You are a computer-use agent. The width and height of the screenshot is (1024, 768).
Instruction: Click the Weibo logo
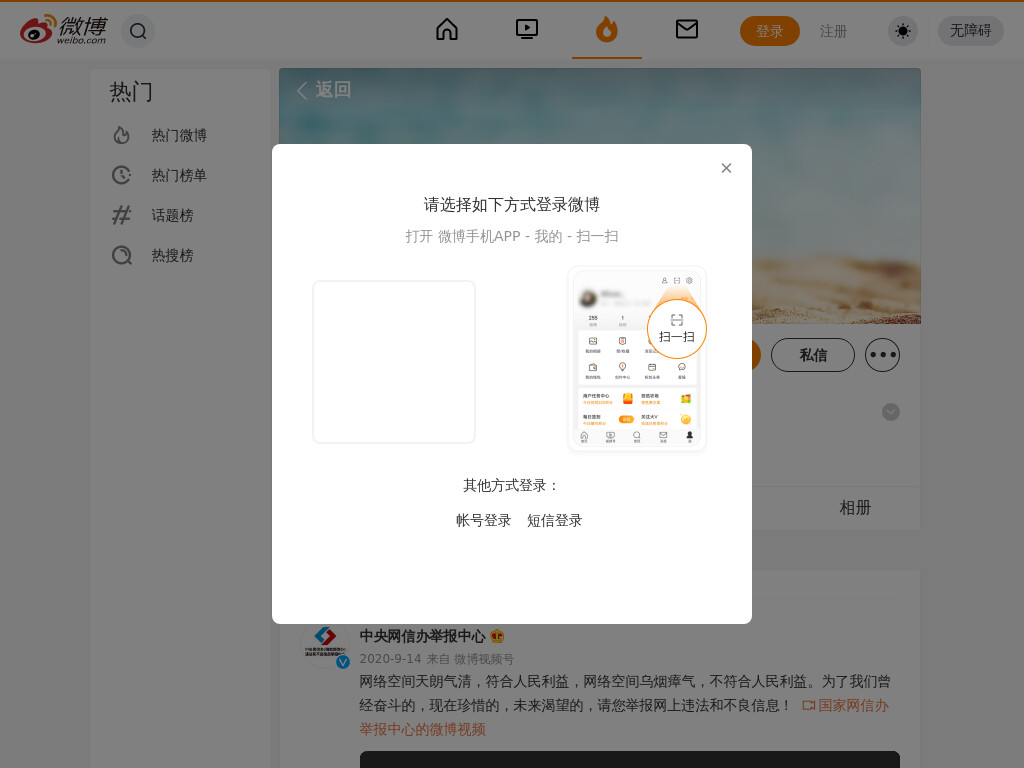pos(63,30)
